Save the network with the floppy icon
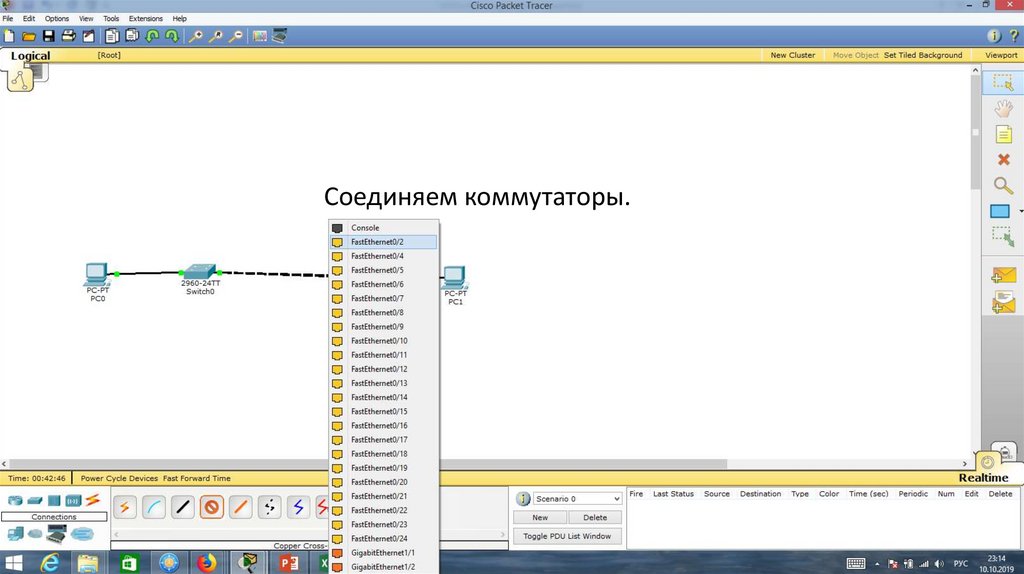The image size is (1024, 574). (48, 37)
